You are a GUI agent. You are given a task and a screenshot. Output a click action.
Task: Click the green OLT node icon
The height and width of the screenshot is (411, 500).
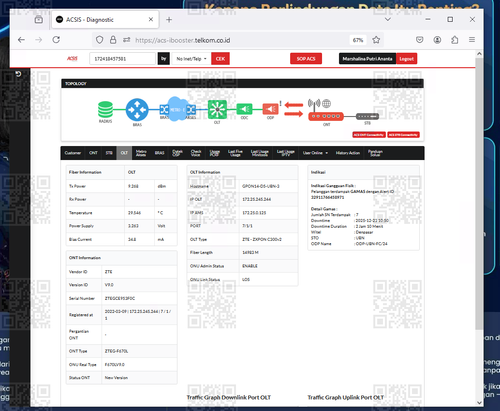tap(217, 109)
